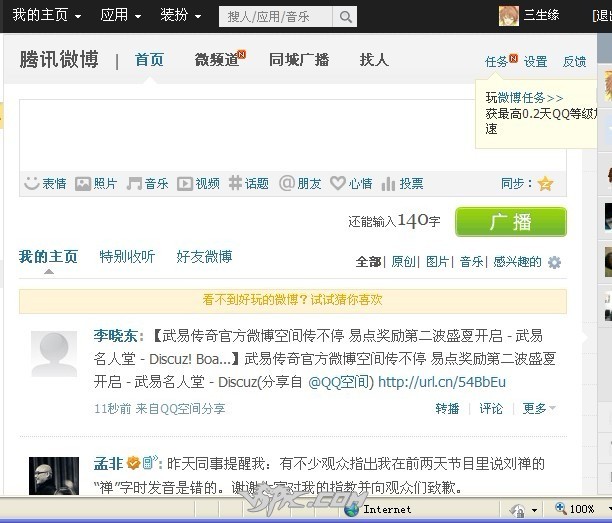
Task: Open the 任务 link
Action: 496,62
